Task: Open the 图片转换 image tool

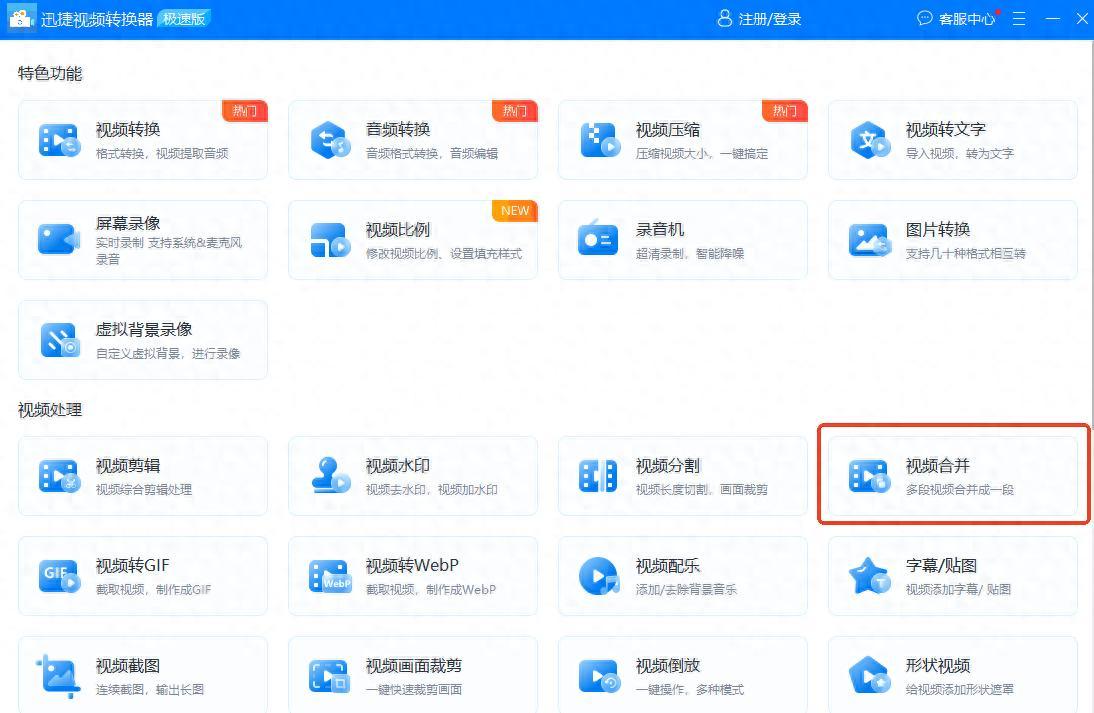Action: (952, 240)
